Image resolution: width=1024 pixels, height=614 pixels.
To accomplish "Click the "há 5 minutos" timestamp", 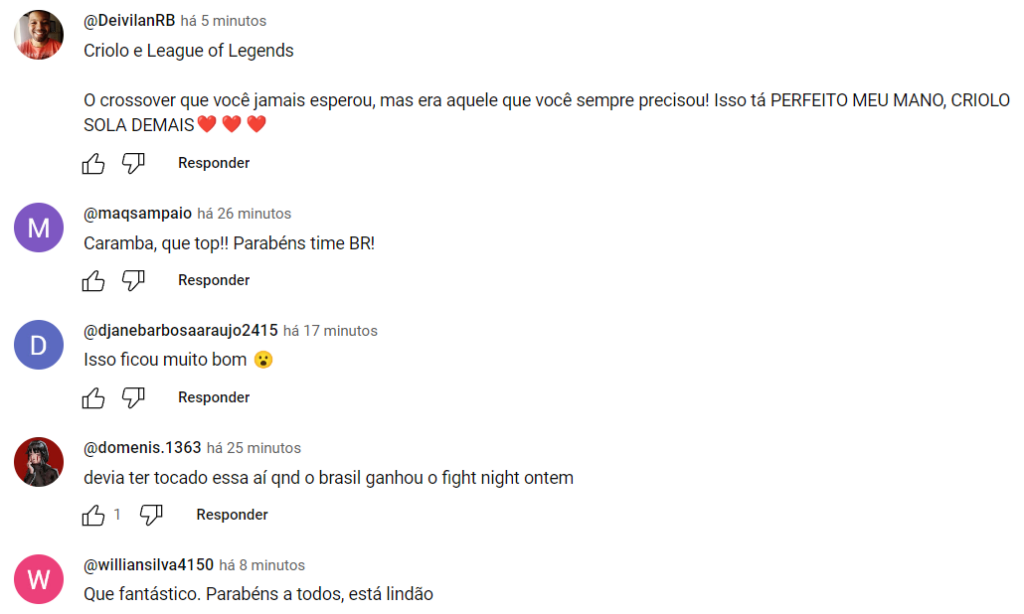I will coord(223,21).
